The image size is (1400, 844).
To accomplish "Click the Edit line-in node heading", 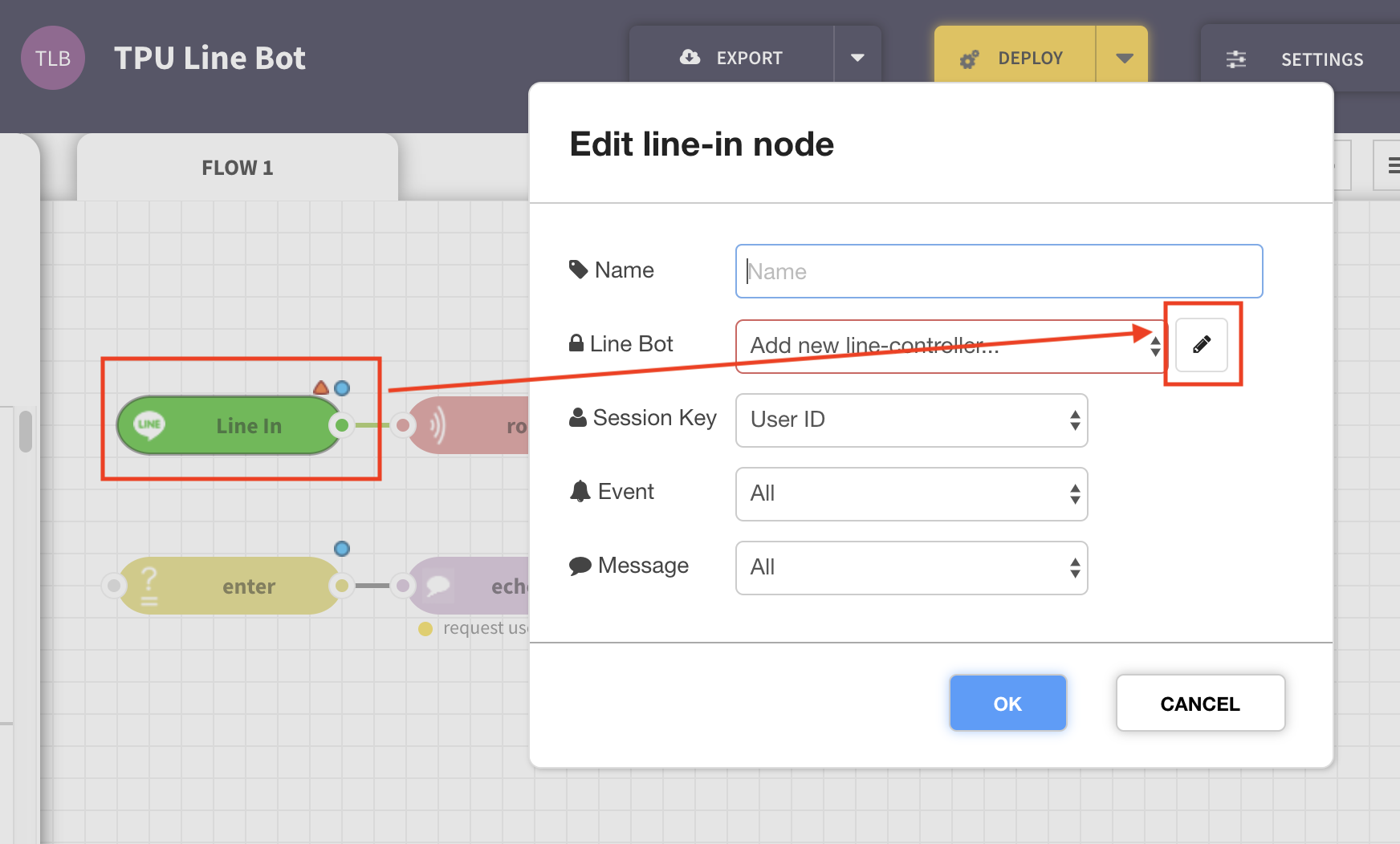I will pyautogui.click(x=702, y=144).
